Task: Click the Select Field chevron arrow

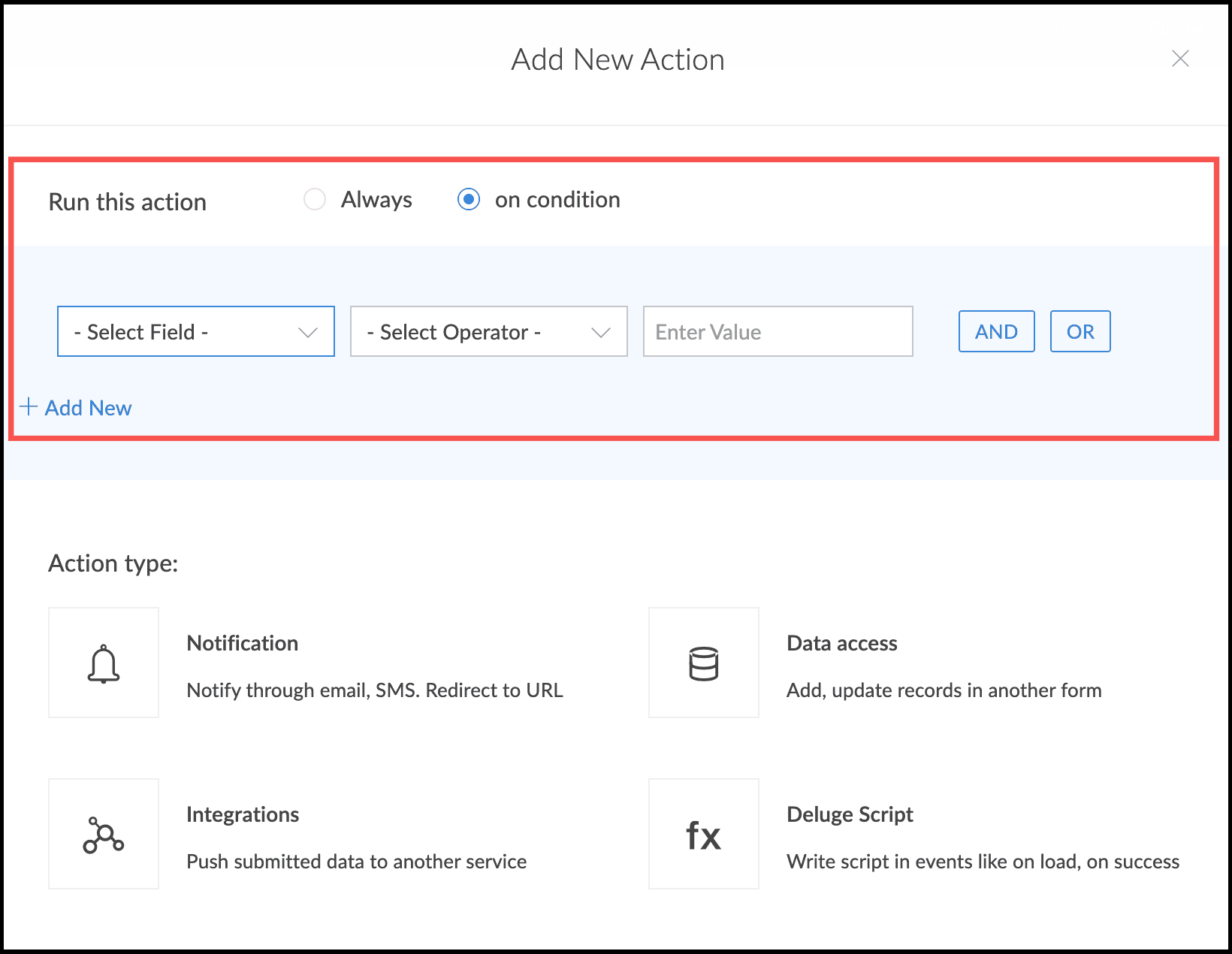Action: pyautogui.click(x=308, y=332)
